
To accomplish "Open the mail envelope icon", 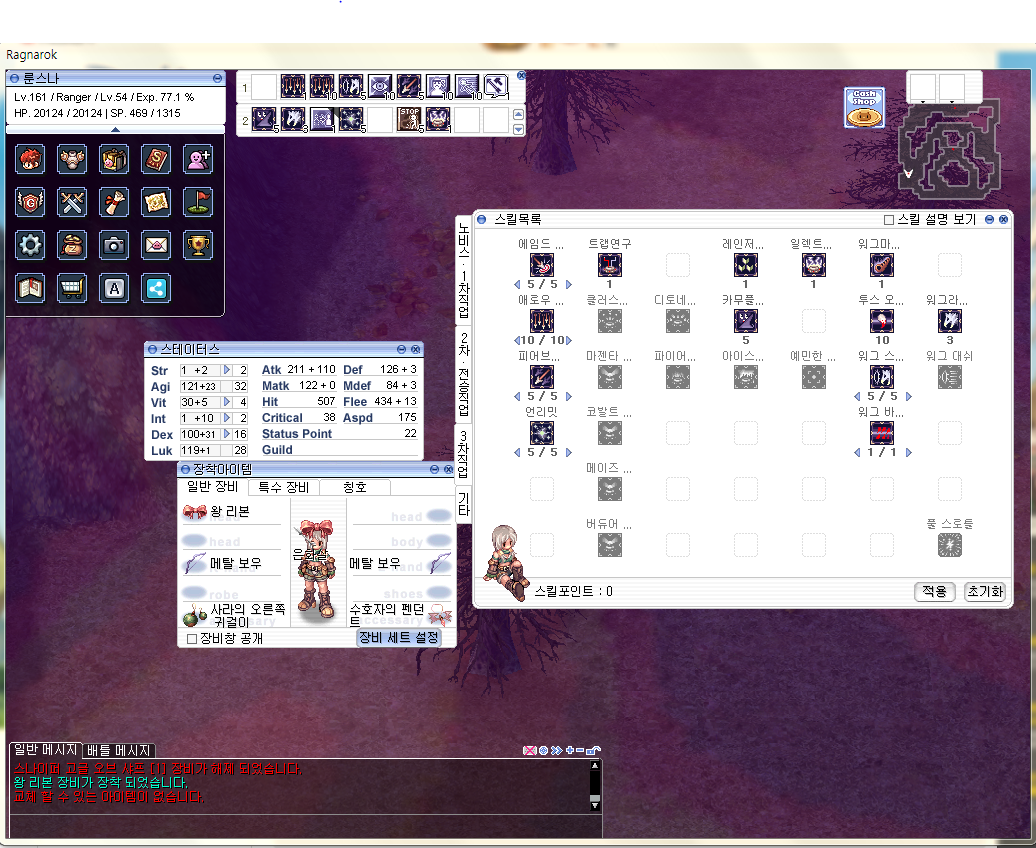I will [x=156, y=245].
